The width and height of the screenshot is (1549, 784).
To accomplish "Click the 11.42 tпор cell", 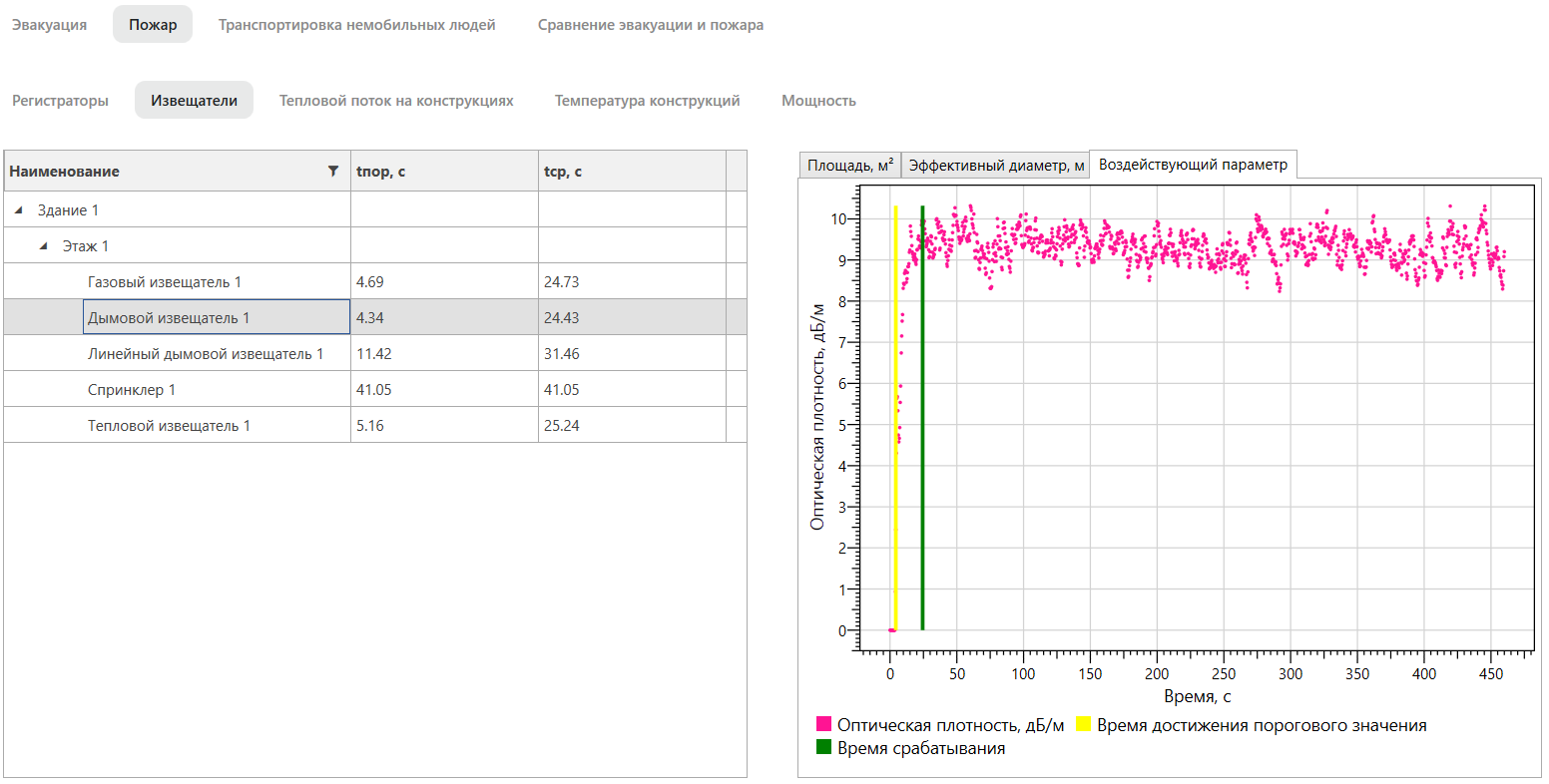I will (444, 354).
